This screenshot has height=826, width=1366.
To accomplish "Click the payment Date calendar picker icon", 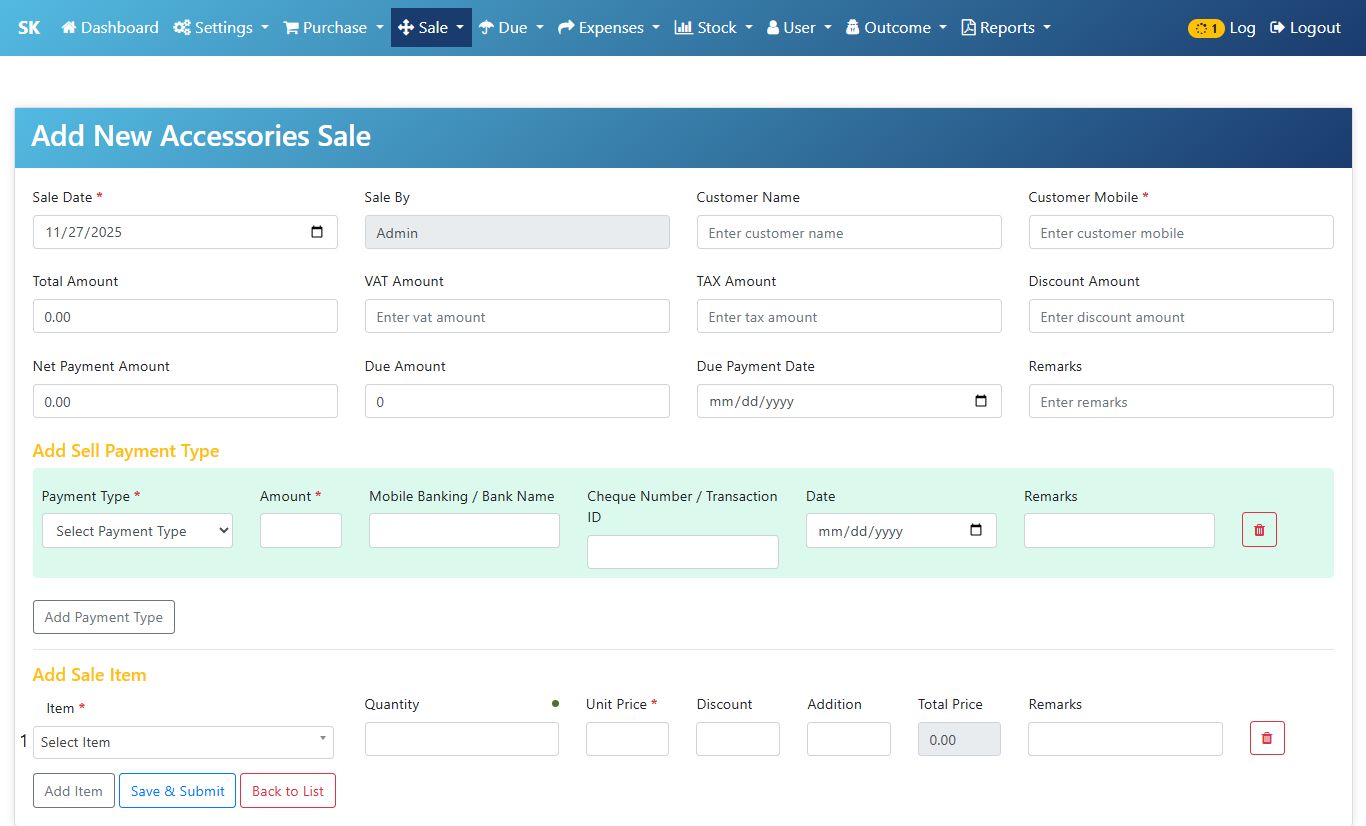I will click(x=976, y=530).
